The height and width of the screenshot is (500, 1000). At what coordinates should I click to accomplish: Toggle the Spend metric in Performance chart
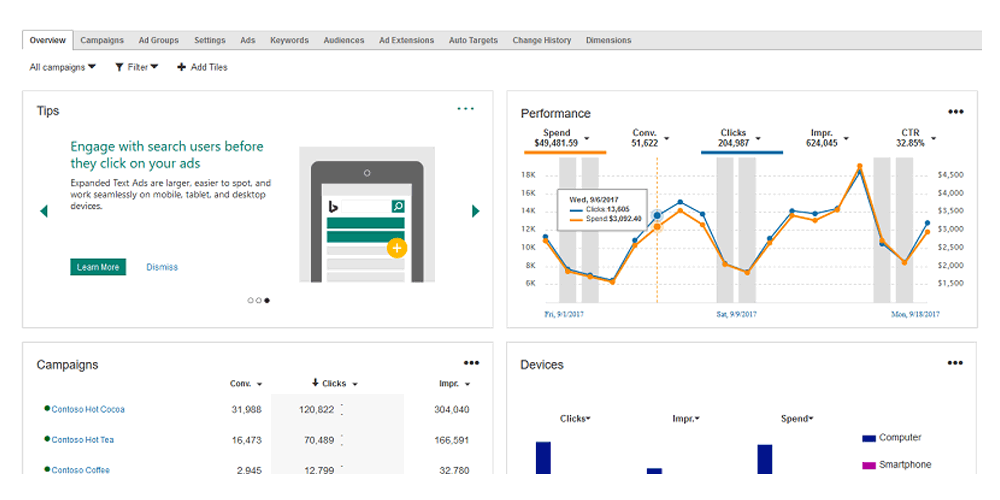click(x=557, y=138)
